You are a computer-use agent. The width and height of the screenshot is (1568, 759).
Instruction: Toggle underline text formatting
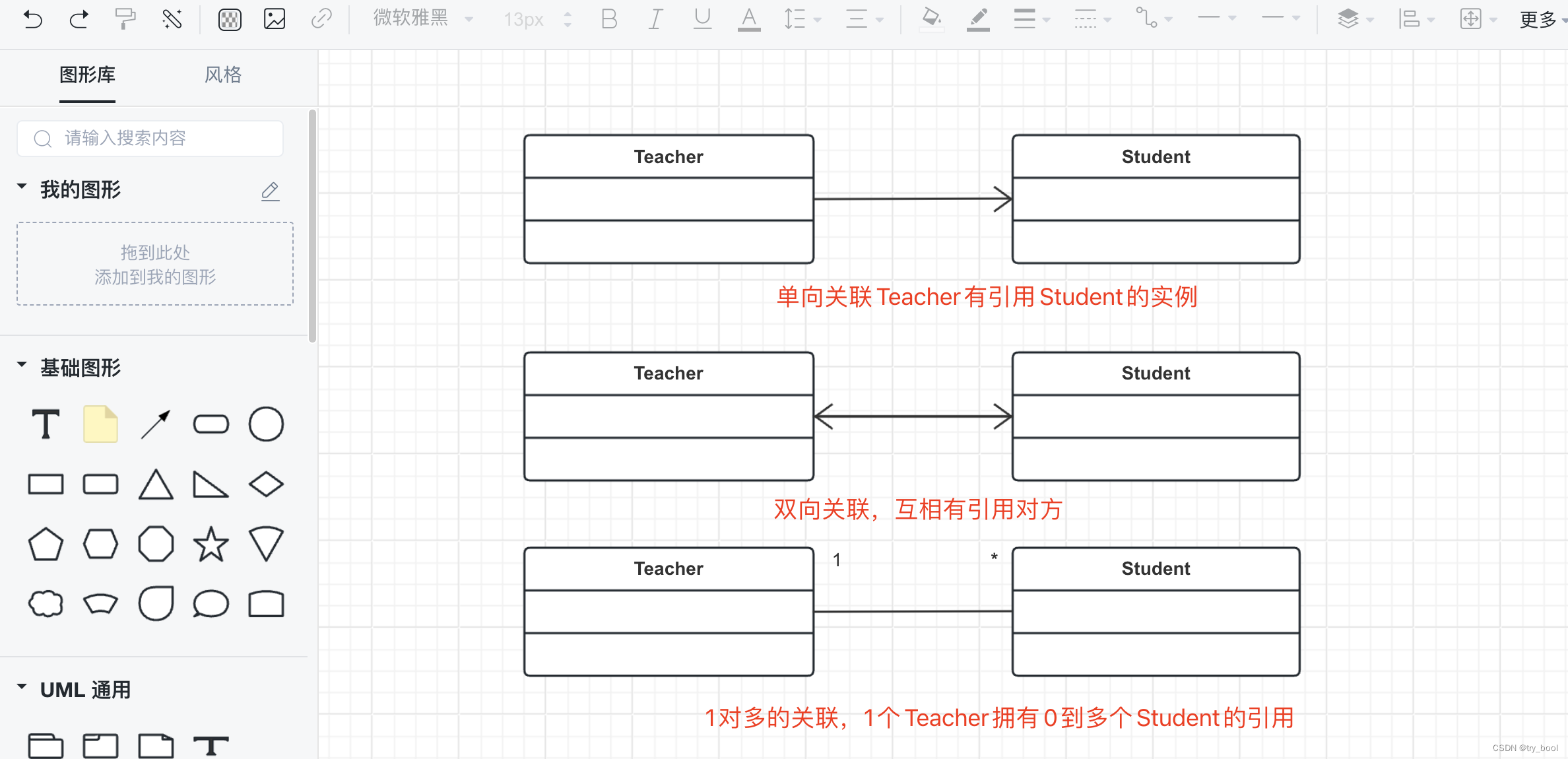[702, 19]
